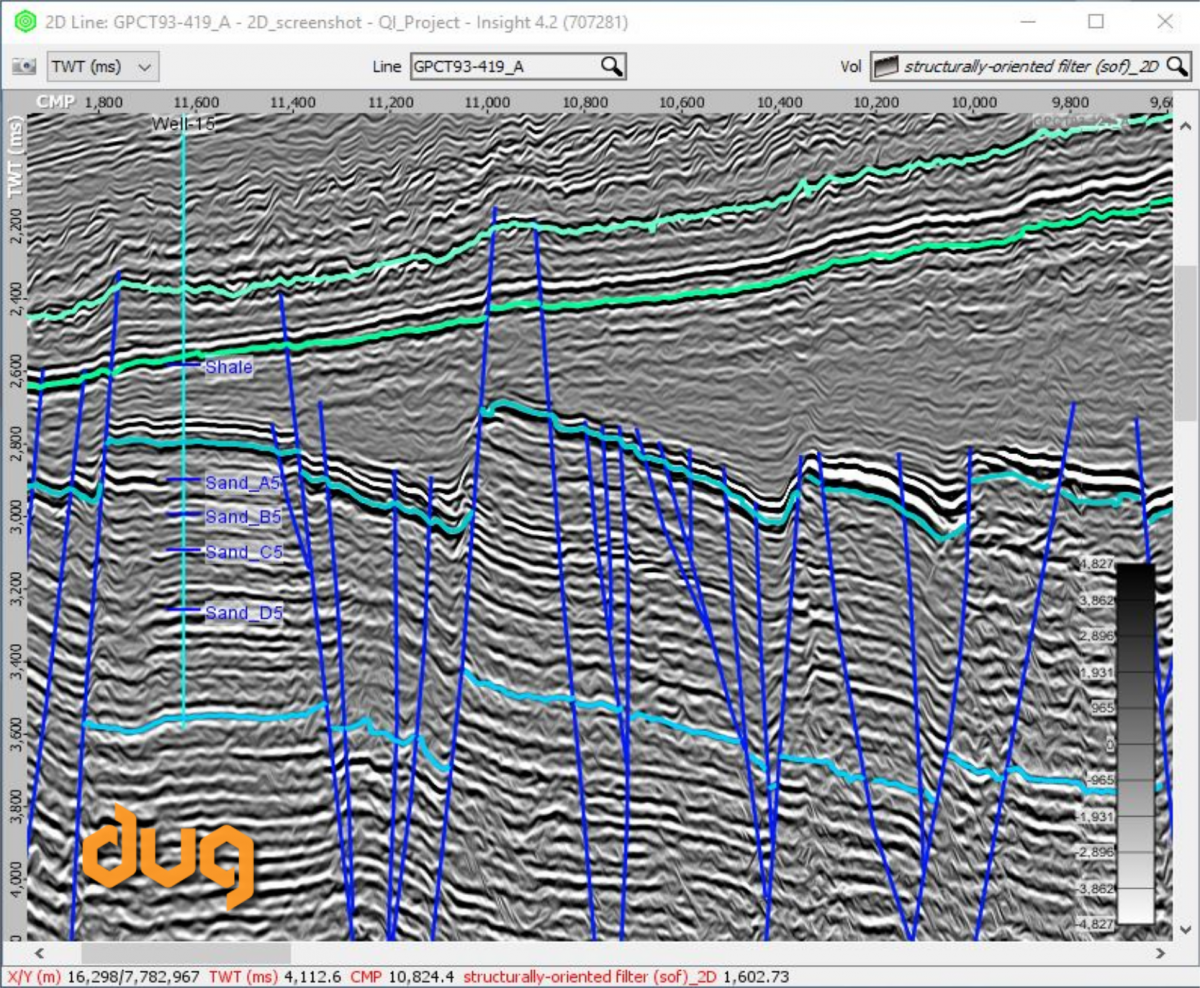Click the horizontal scrollbar left arrow
The height and width of the screenshot is (988, 1200).
pyautogui.click(x=40, y=953)
